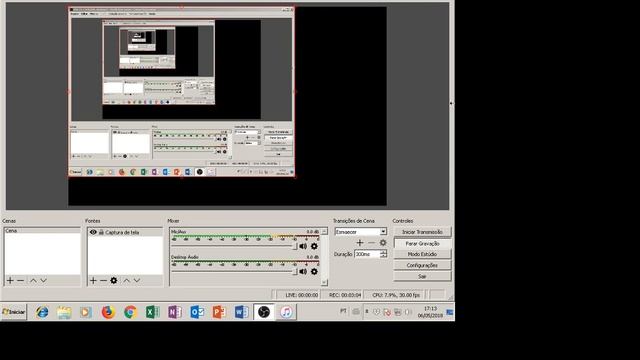The width and height of the screenshot is (640, 360).
Task: Open Mic/Aux audio settings gear
Action: click(314, 246)
